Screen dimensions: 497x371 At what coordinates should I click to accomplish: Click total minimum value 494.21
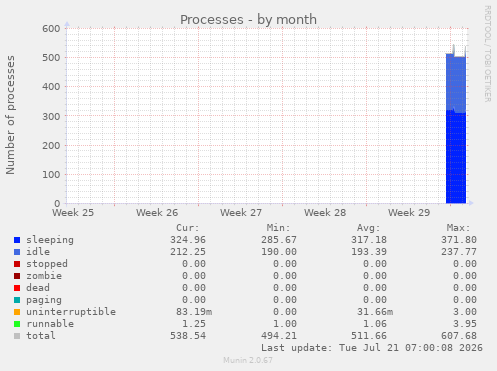279,336
